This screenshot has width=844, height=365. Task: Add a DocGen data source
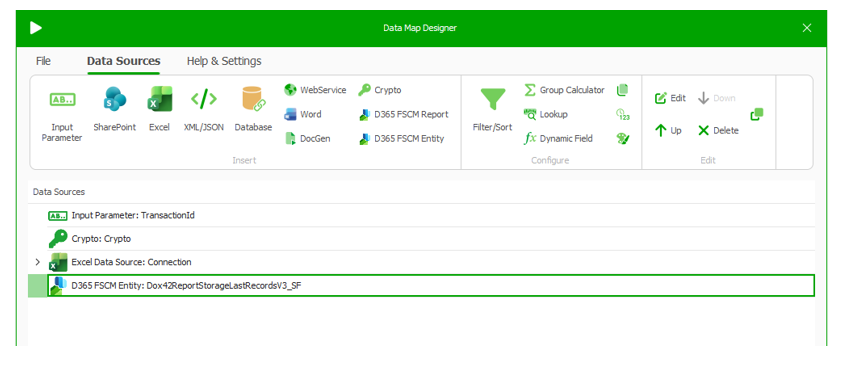(307, 138)
